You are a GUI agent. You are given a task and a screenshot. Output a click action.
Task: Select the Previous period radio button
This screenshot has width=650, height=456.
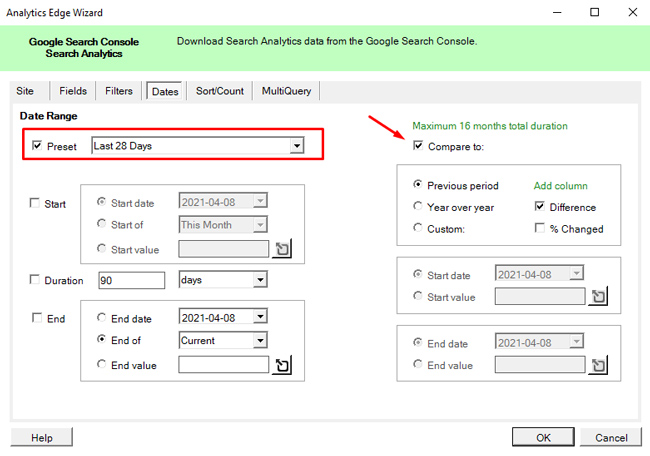418,184
